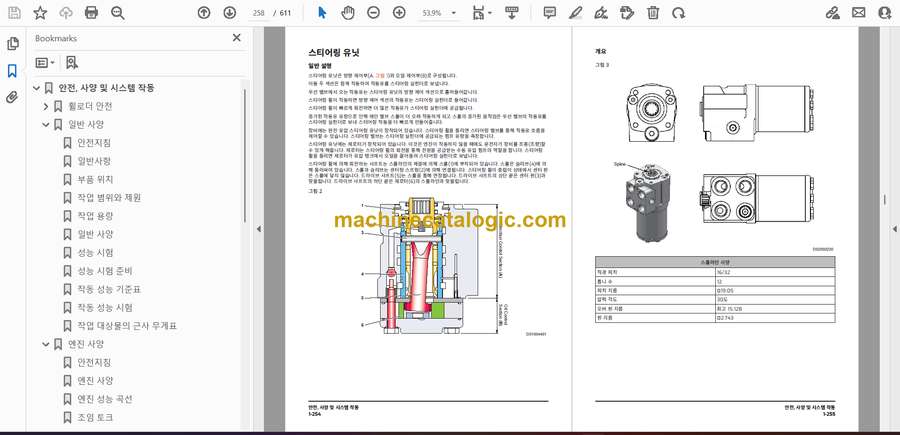
Task: Close the Bookmarks panel
Action: coord(236,38)
